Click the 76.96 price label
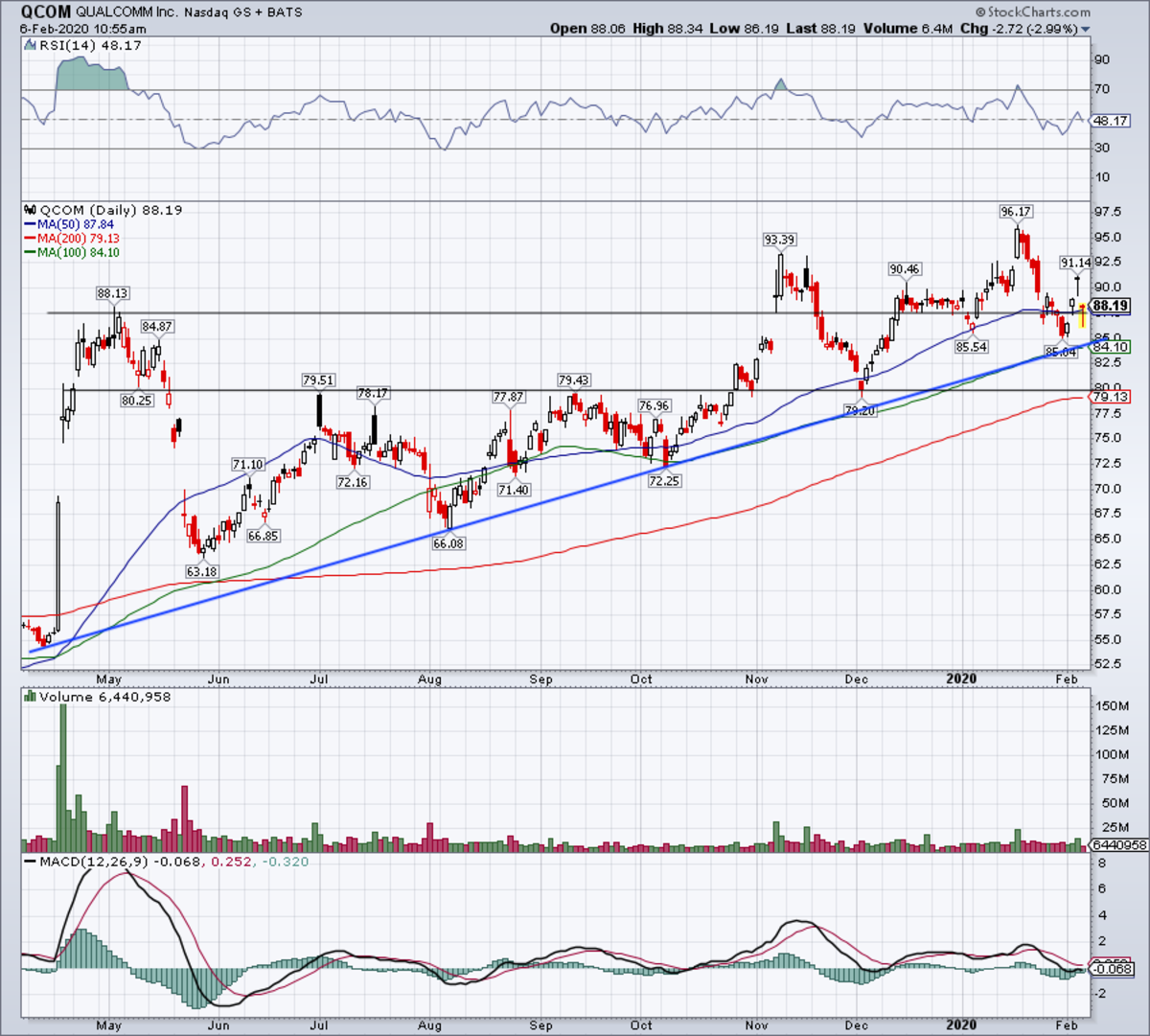Image resolution: width=1150 pixels, height=1036 pixels. [x=655, y=405]
